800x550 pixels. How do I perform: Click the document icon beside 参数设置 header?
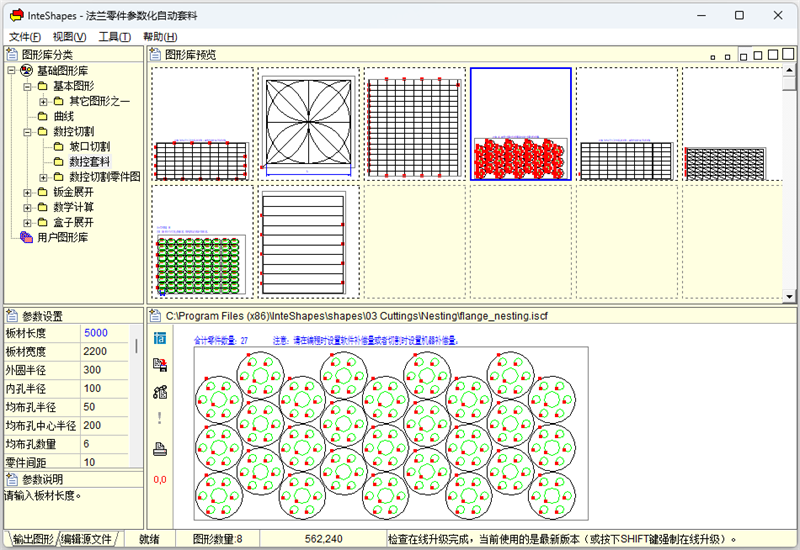pos(12,316)
